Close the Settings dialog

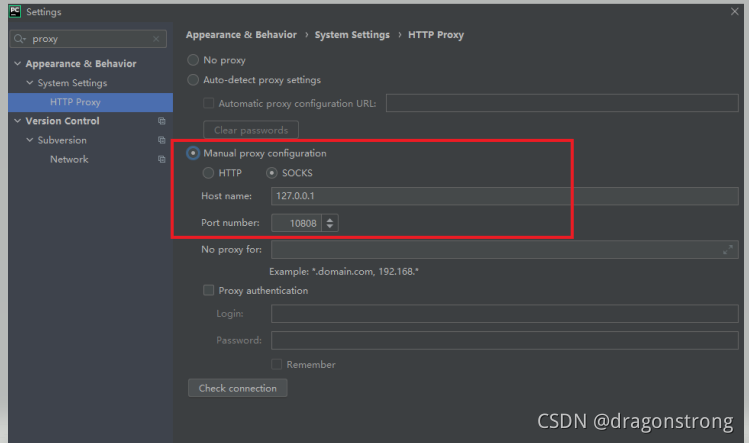pos(734,11)
